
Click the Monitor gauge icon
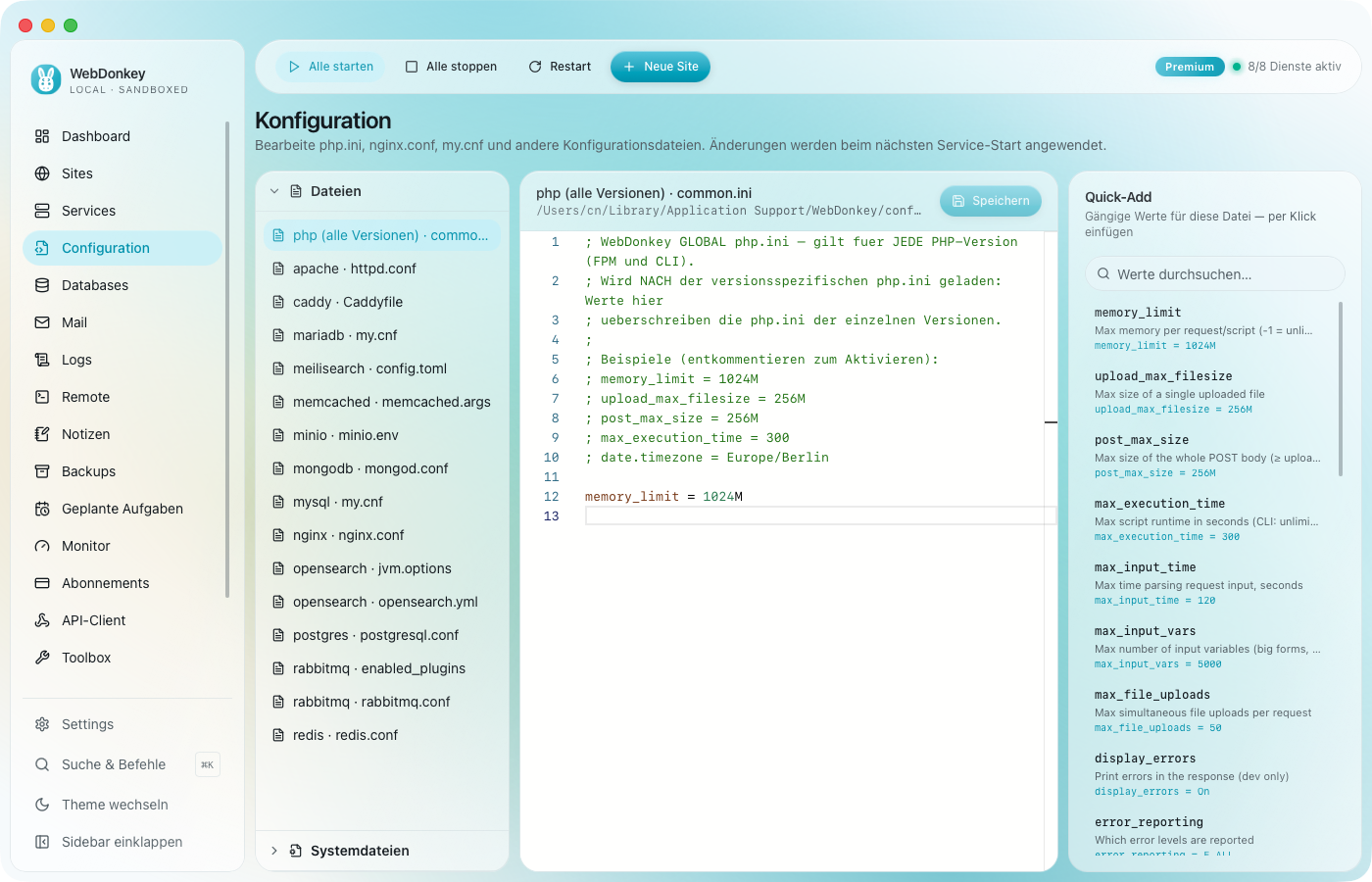coord(42,546)
